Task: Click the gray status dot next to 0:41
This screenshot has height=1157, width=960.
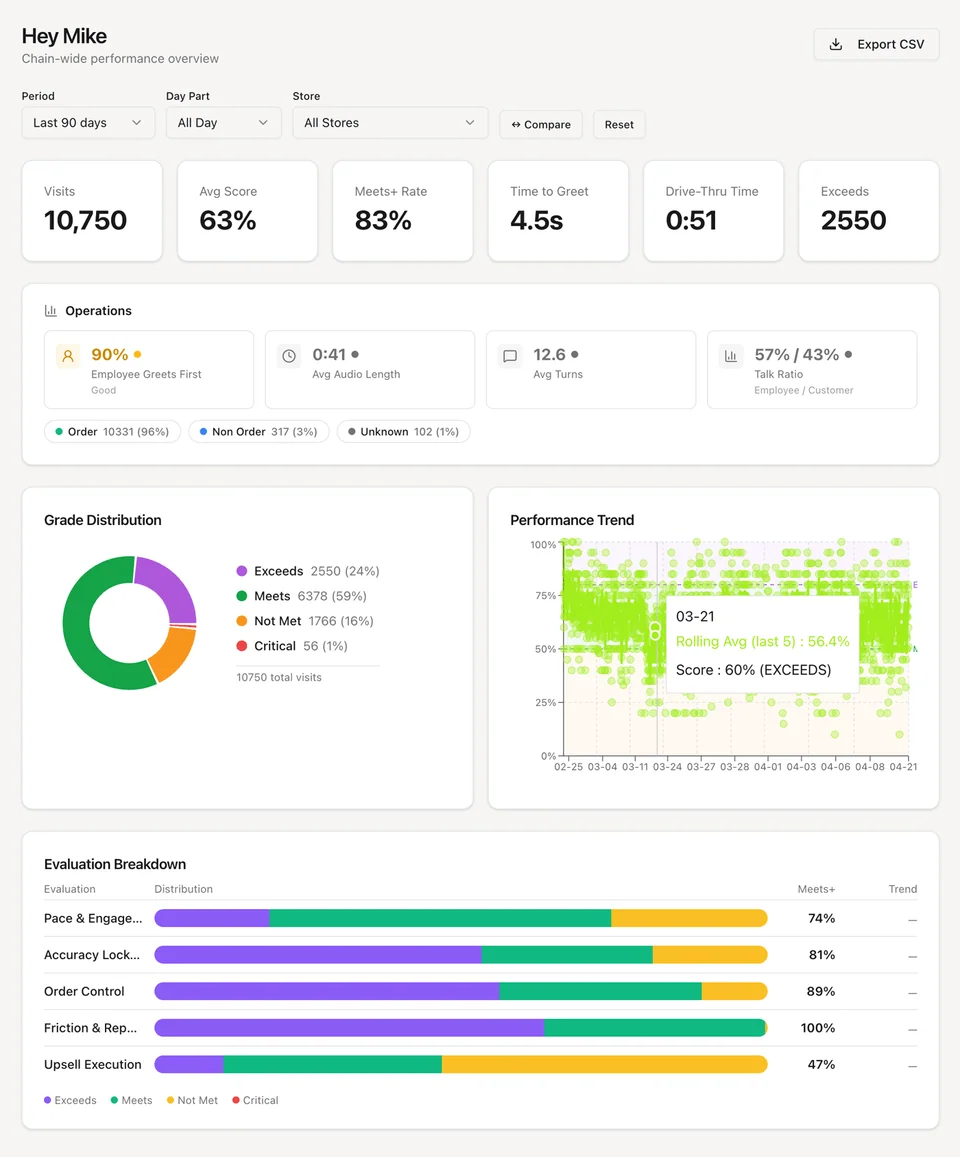Action: click(x=355, y=354)
